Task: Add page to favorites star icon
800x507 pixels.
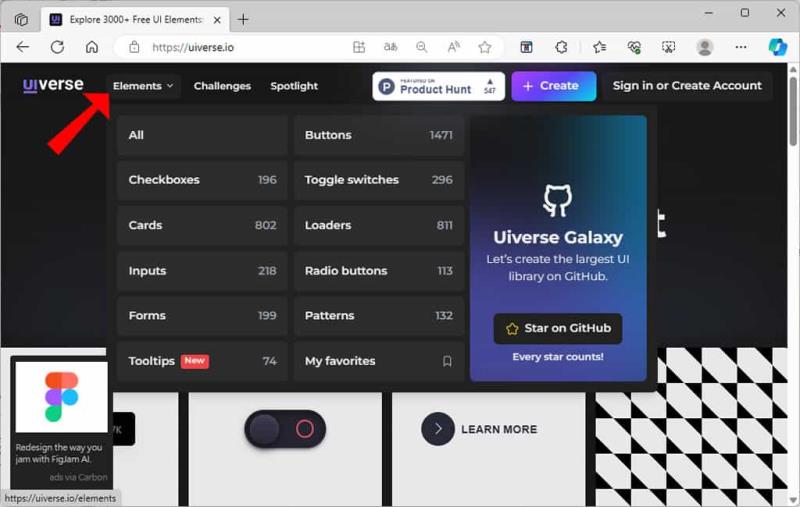Action: [x=485, y=47]
